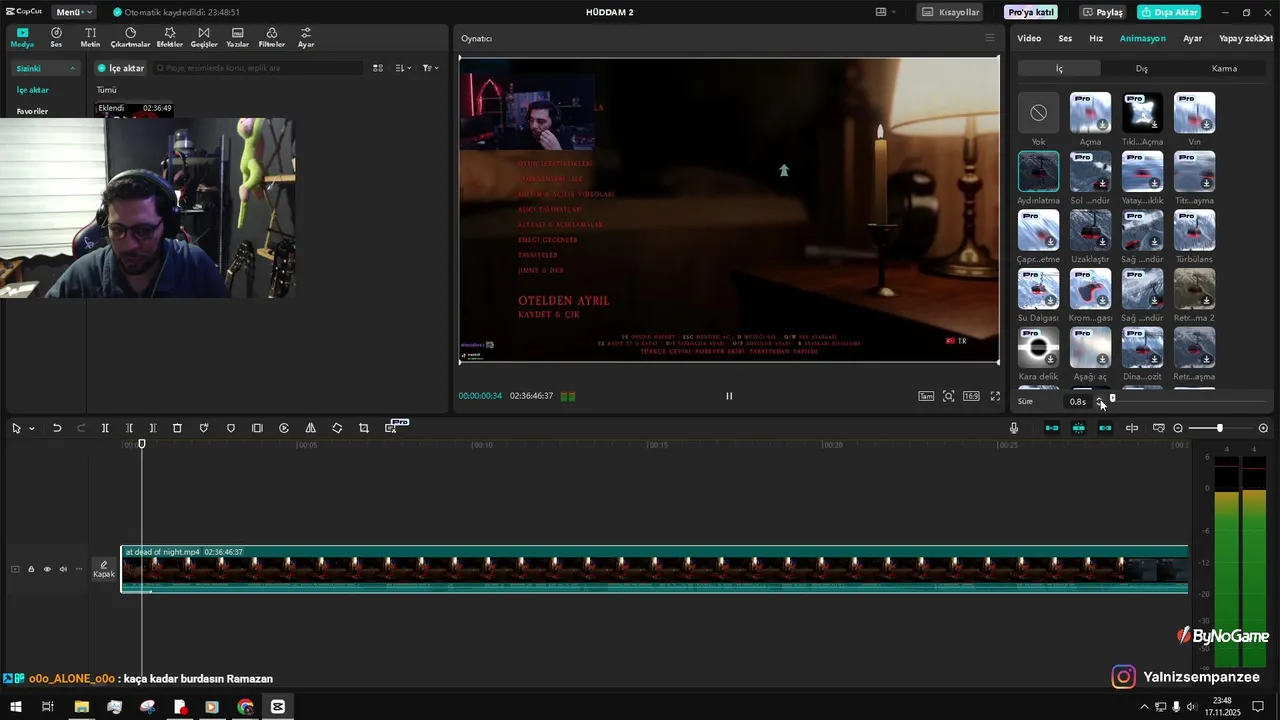
Task: Click the media search input field
Action: click(x=258, y=68)
